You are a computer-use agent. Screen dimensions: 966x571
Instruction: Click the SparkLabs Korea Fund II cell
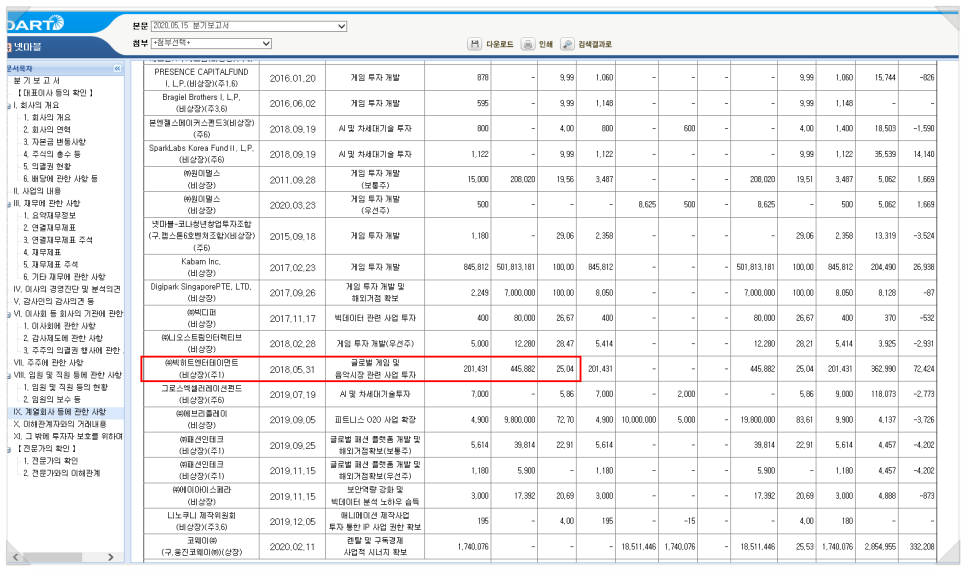pyautogui.click(x=201, y=153)
